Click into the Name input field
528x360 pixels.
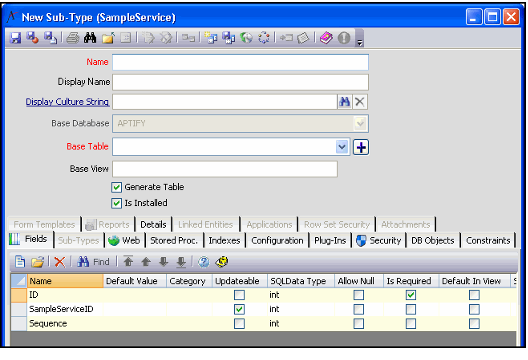[x=240, y=62]
